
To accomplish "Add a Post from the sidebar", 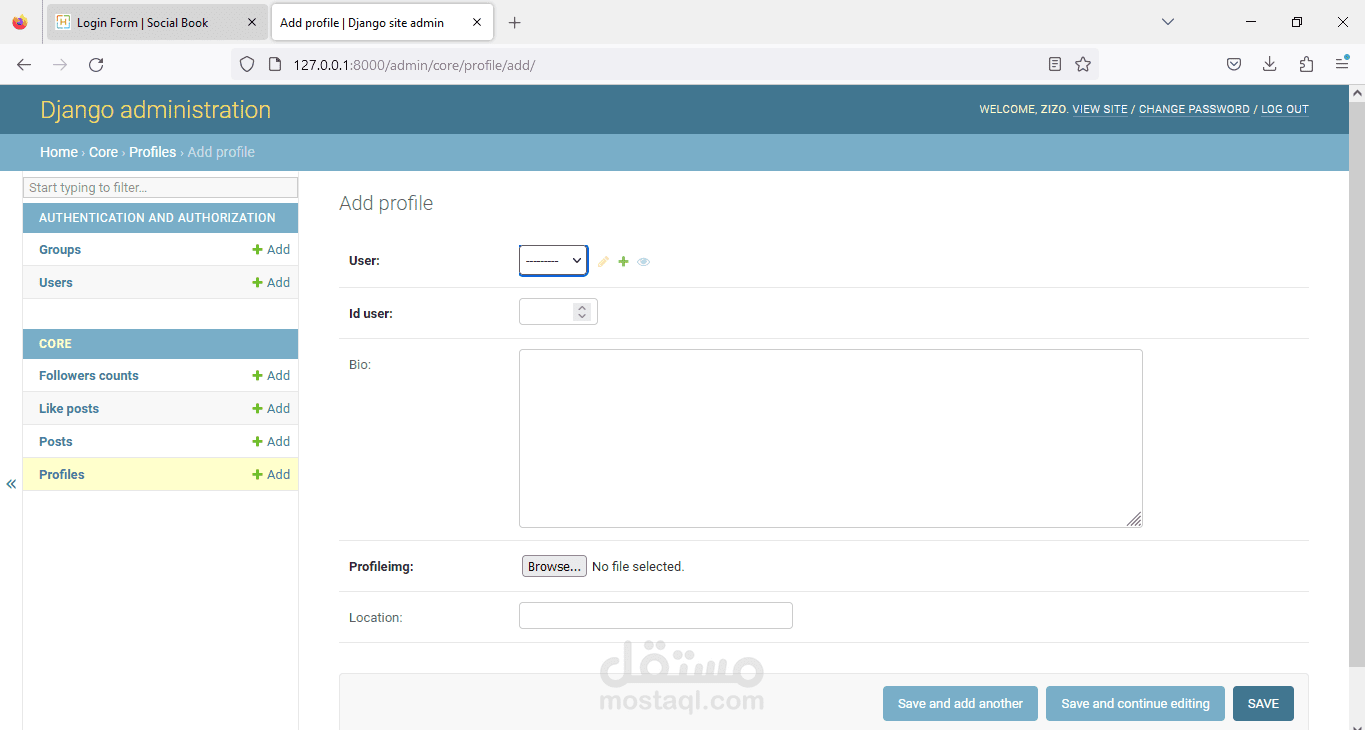I will (271, 442).
